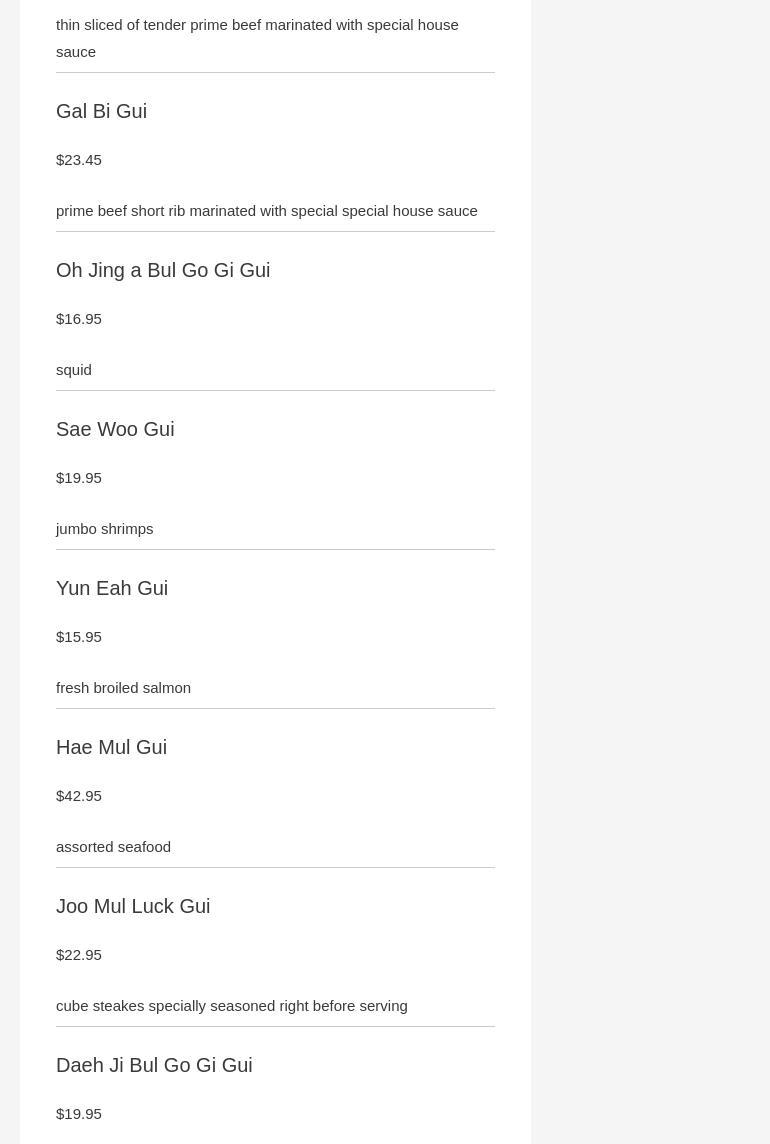Image resolution: width=770 pixels, height=1144 pixels.
Task: Choose the Yun Eah Gui dish title
Action: point(112,588)
